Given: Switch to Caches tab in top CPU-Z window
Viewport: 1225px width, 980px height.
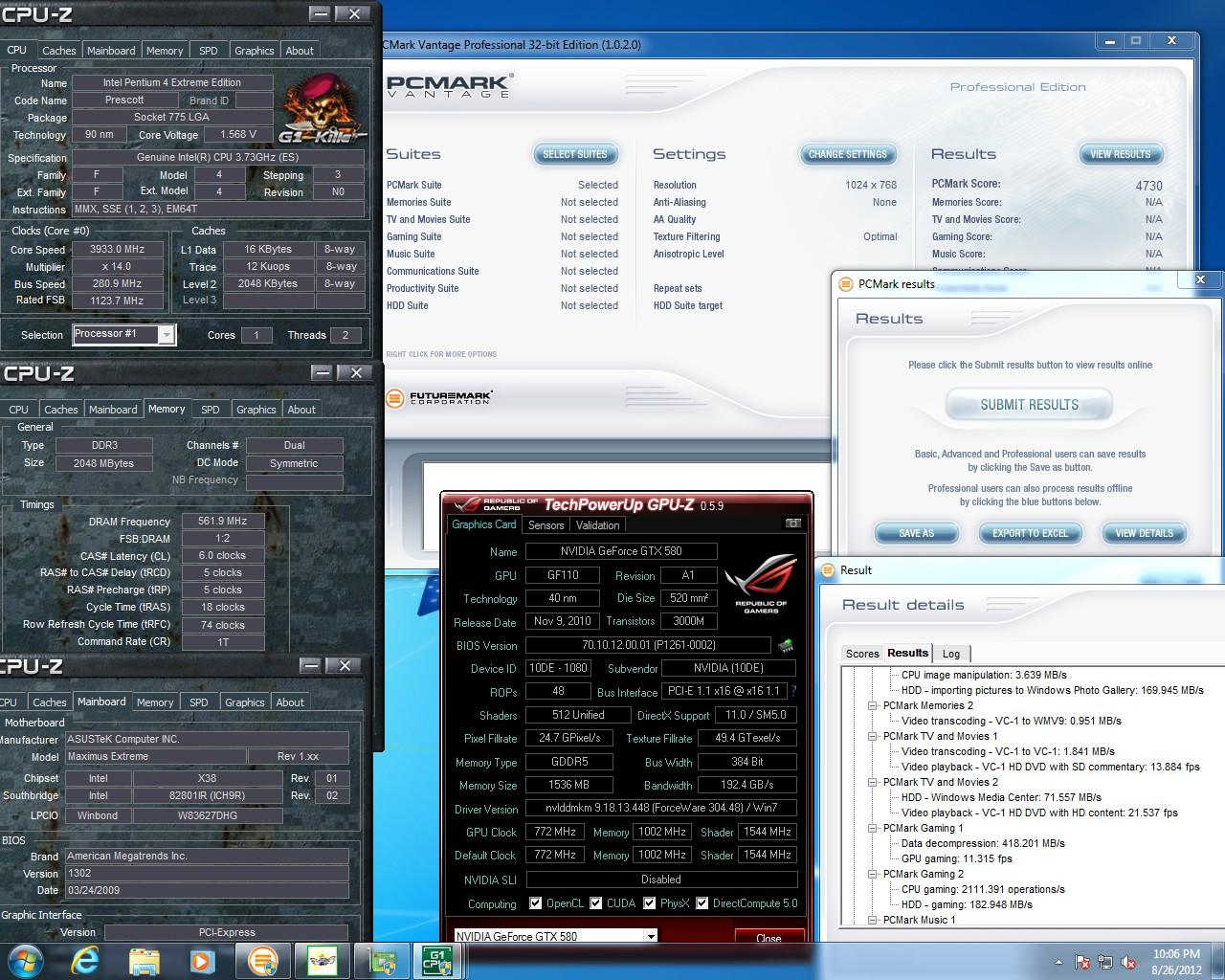Looking at the screenshot, I should click(x=58, y=51).
